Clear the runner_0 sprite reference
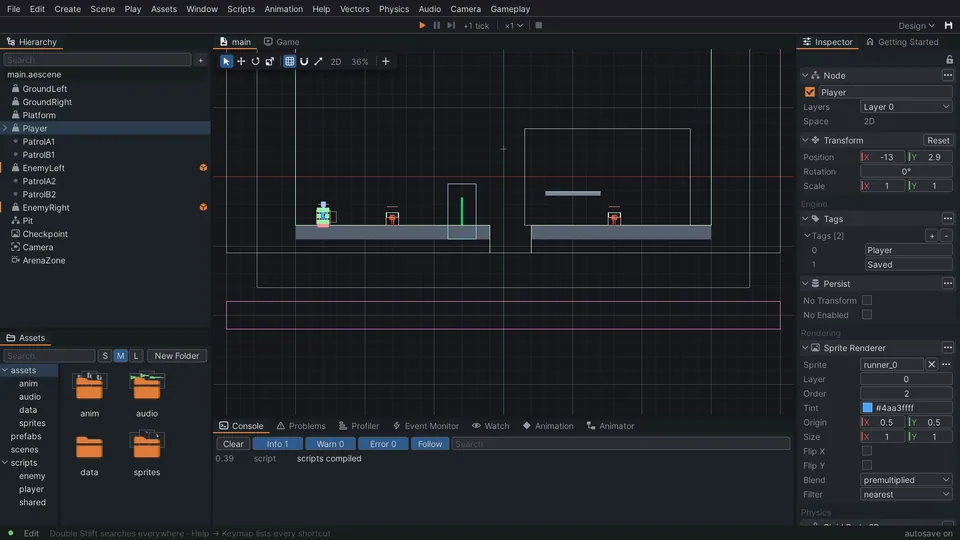The image size is (960, 540). pos(932,364)
